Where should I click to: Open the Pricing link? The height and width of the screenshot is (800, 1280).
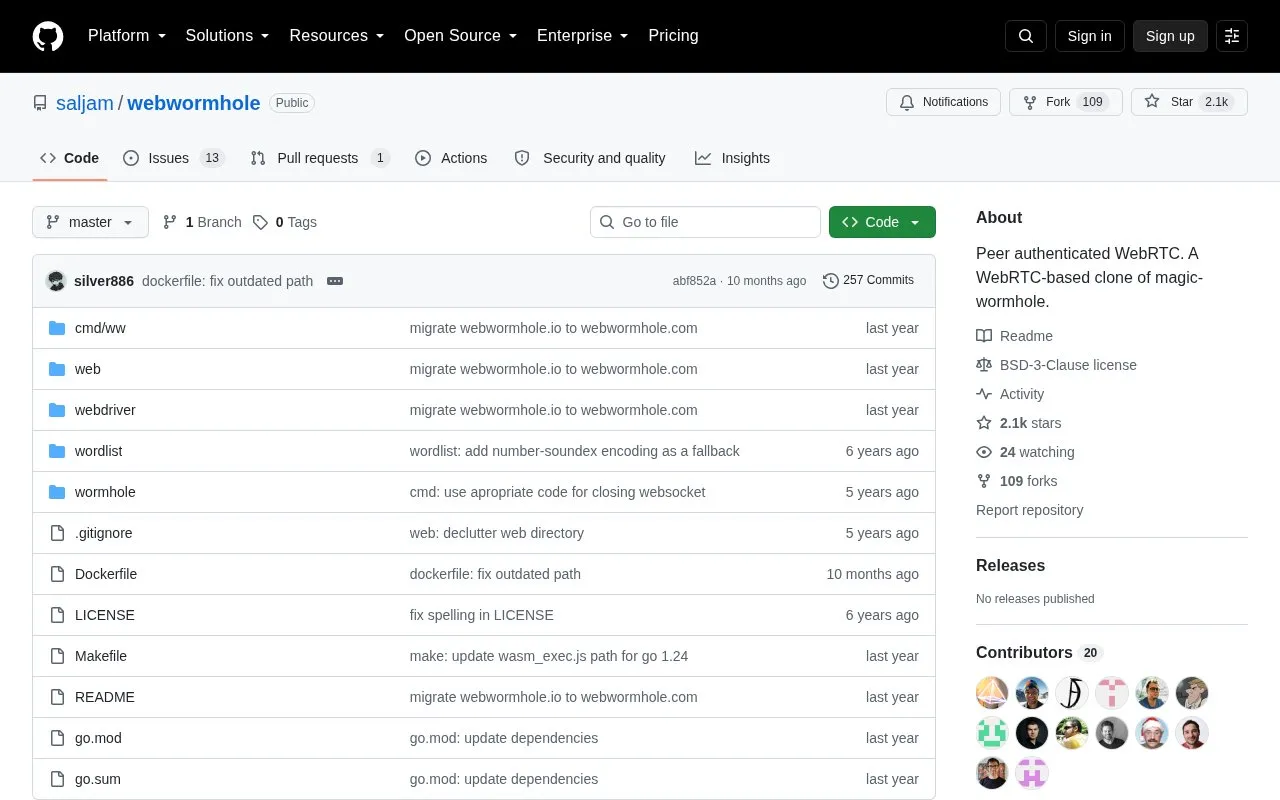pos(673,36)
